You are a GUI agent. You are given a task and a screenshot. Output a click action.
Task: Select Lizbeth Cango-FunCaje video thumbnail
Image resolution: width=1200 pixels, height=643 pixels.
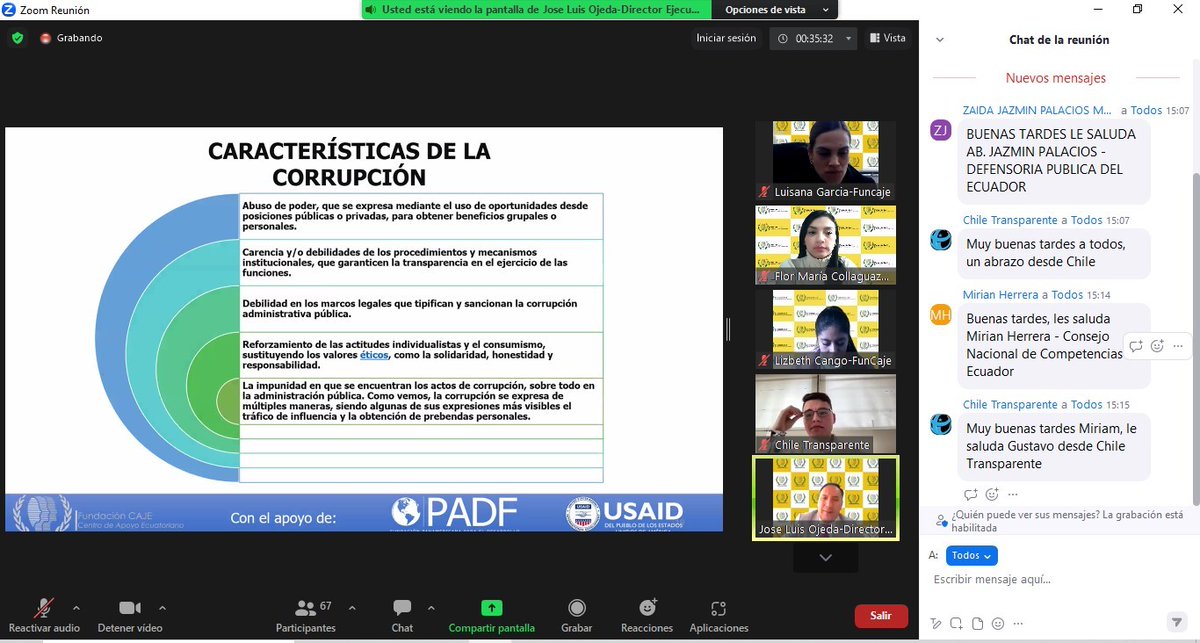click(825, 330)
